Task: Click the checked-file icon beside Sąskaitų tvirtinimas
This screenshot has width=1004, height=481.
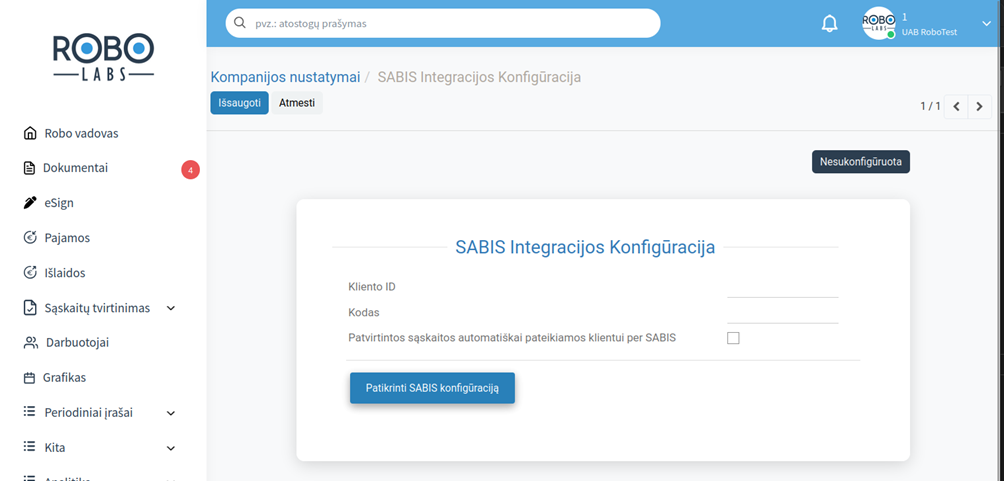Action: tap(29, 308)
